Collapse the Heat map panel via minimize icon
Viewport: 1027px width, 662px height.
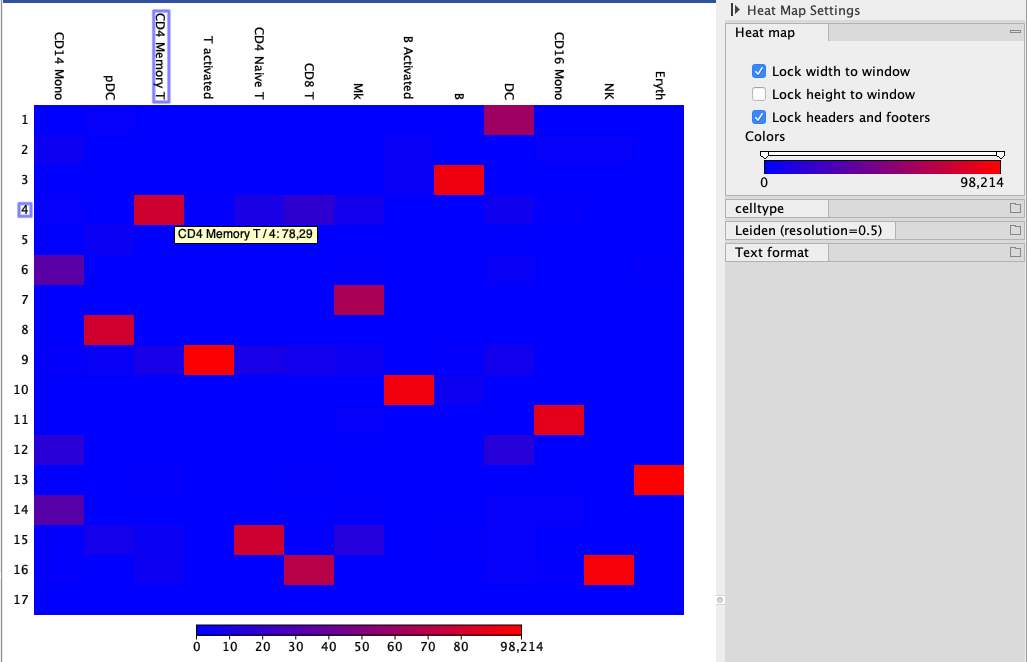click(x=1016, y=31)
